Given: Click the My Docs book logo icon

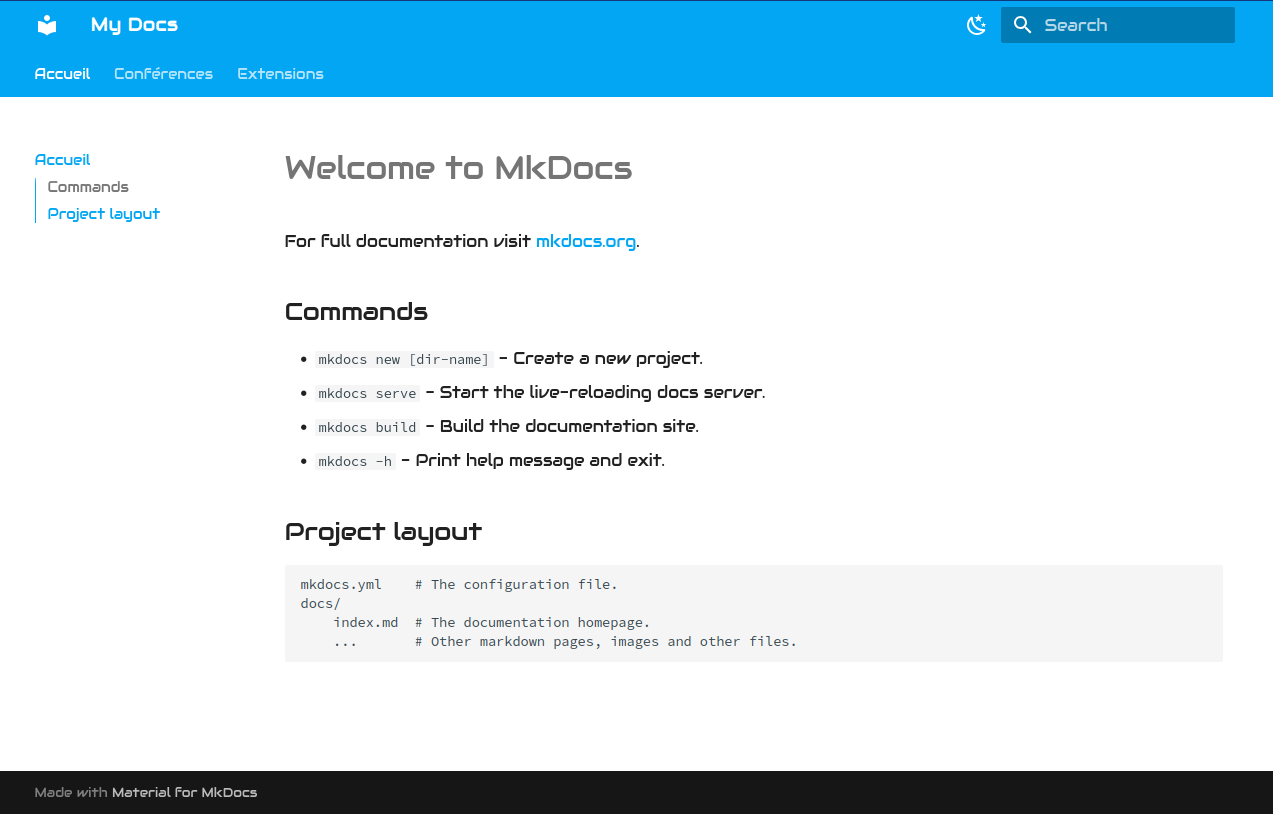Looking at the screenshot, I should pos(47,25).
